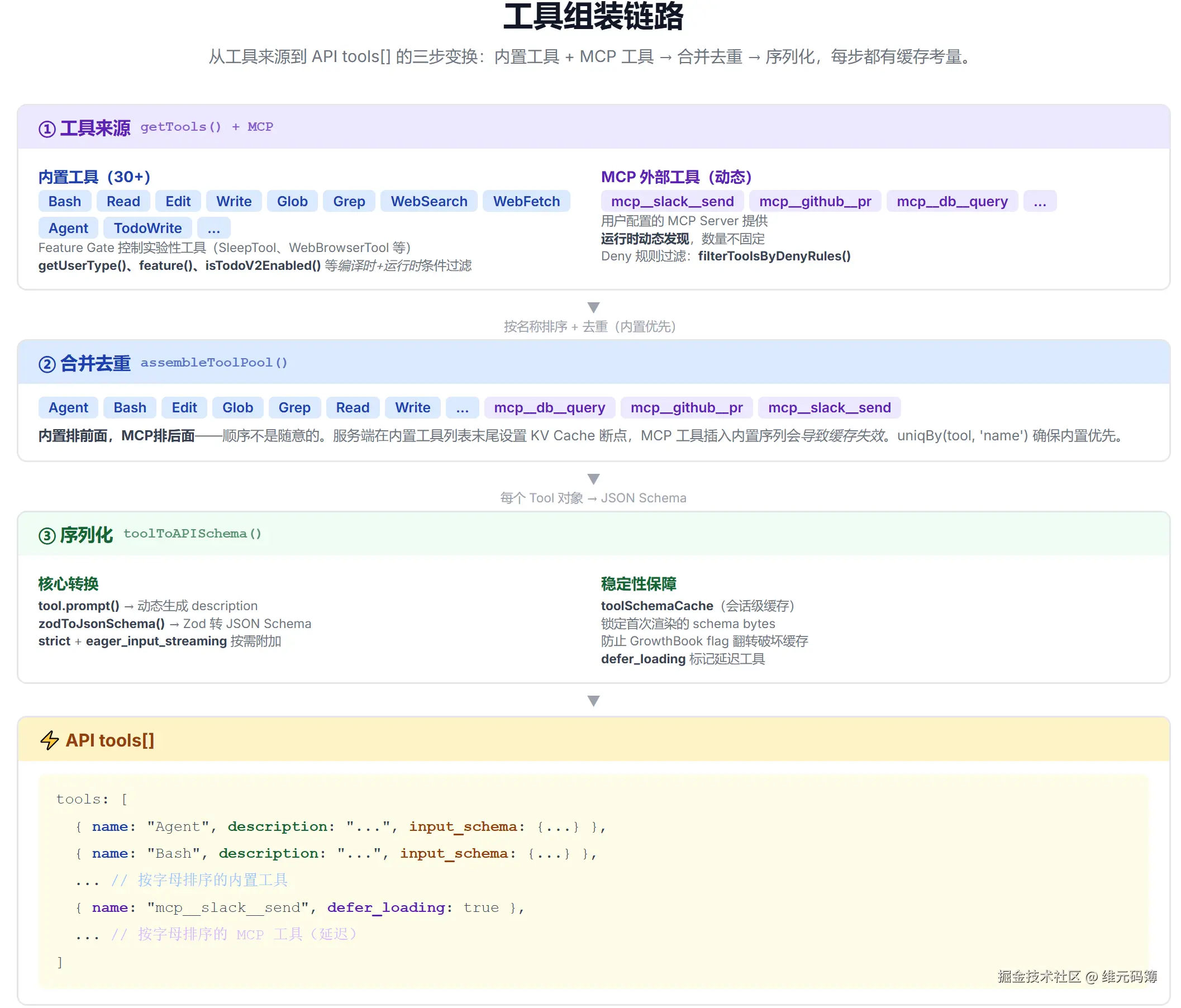Select the mcp__db_query chip in merged pool

tap(549, 407)
